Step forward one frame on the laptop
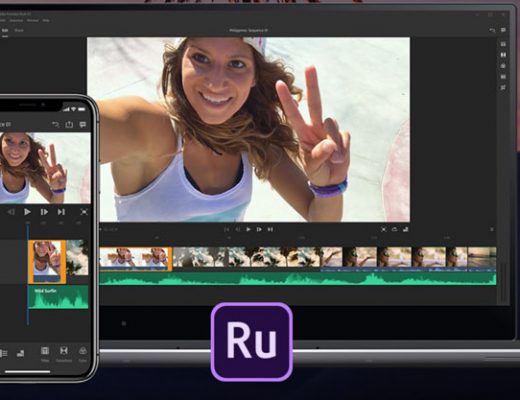Viewport: 520px width, 400px height. click(259, 229)
